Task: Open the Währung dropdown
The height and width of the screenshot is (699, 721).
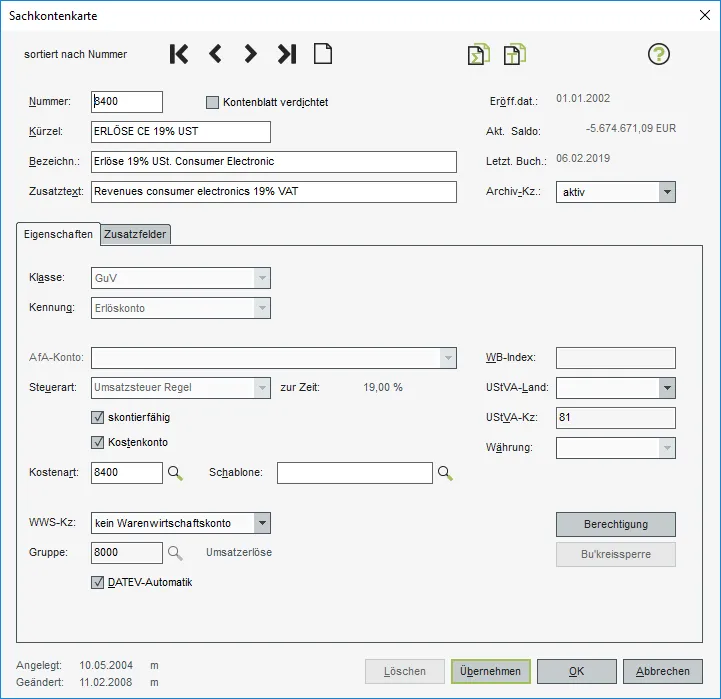Action: coord(616,448)
